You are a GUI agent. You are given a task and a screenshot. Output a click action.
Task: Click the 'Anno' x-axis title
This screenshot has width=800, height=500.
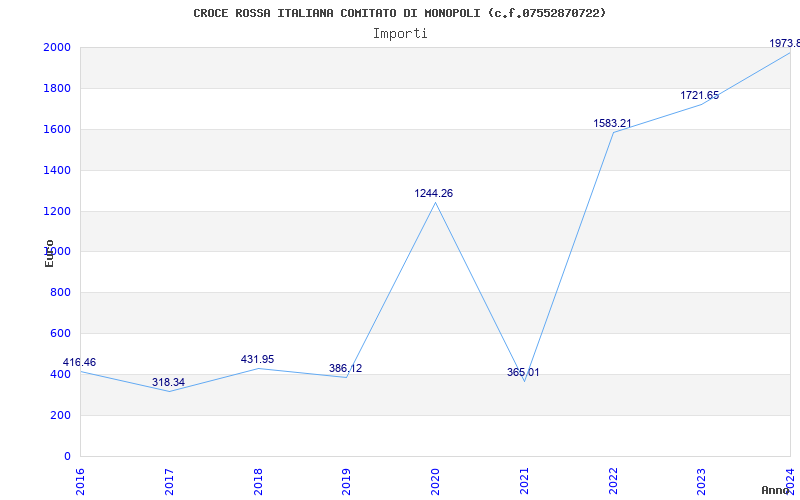pos(775,490)
